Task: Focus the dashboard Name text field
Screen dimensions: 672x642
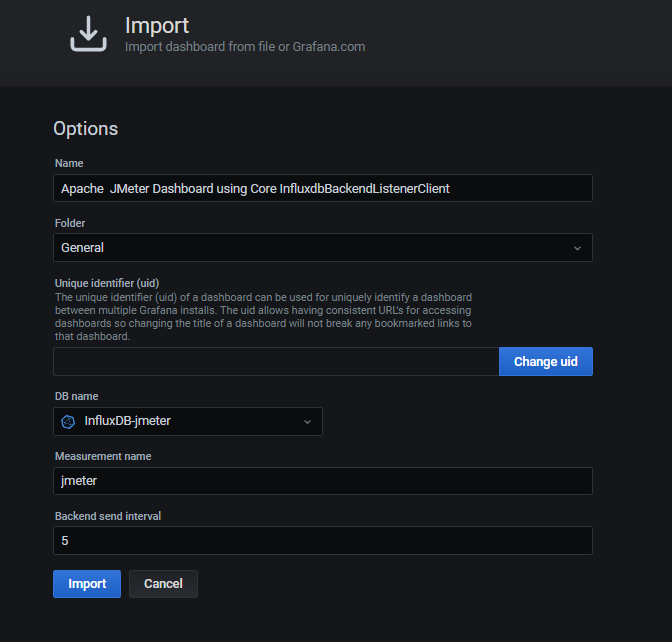Action: coord(322,188)
